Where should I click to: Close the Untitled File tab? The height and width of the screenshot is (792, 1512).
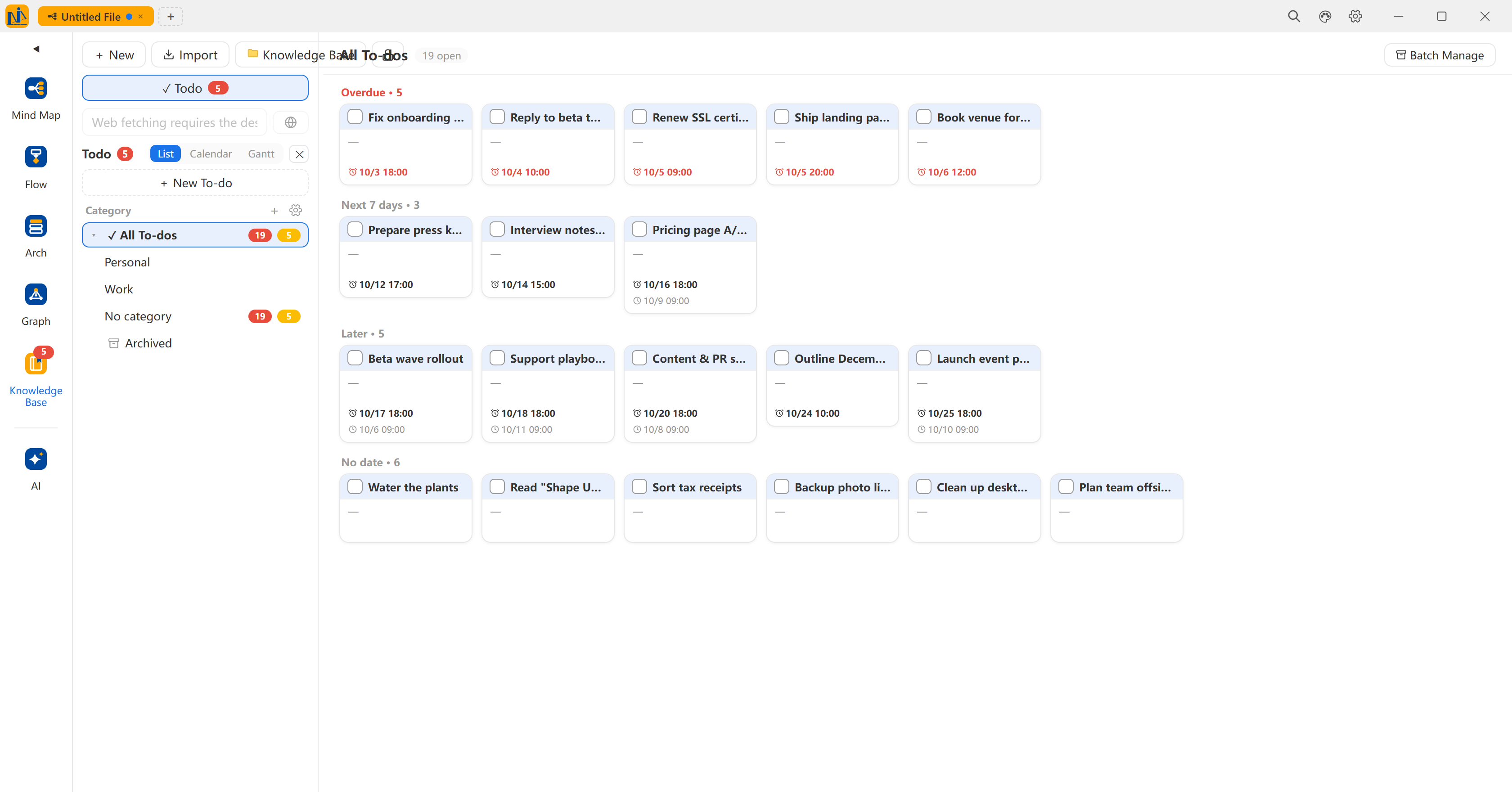(141, 17)
